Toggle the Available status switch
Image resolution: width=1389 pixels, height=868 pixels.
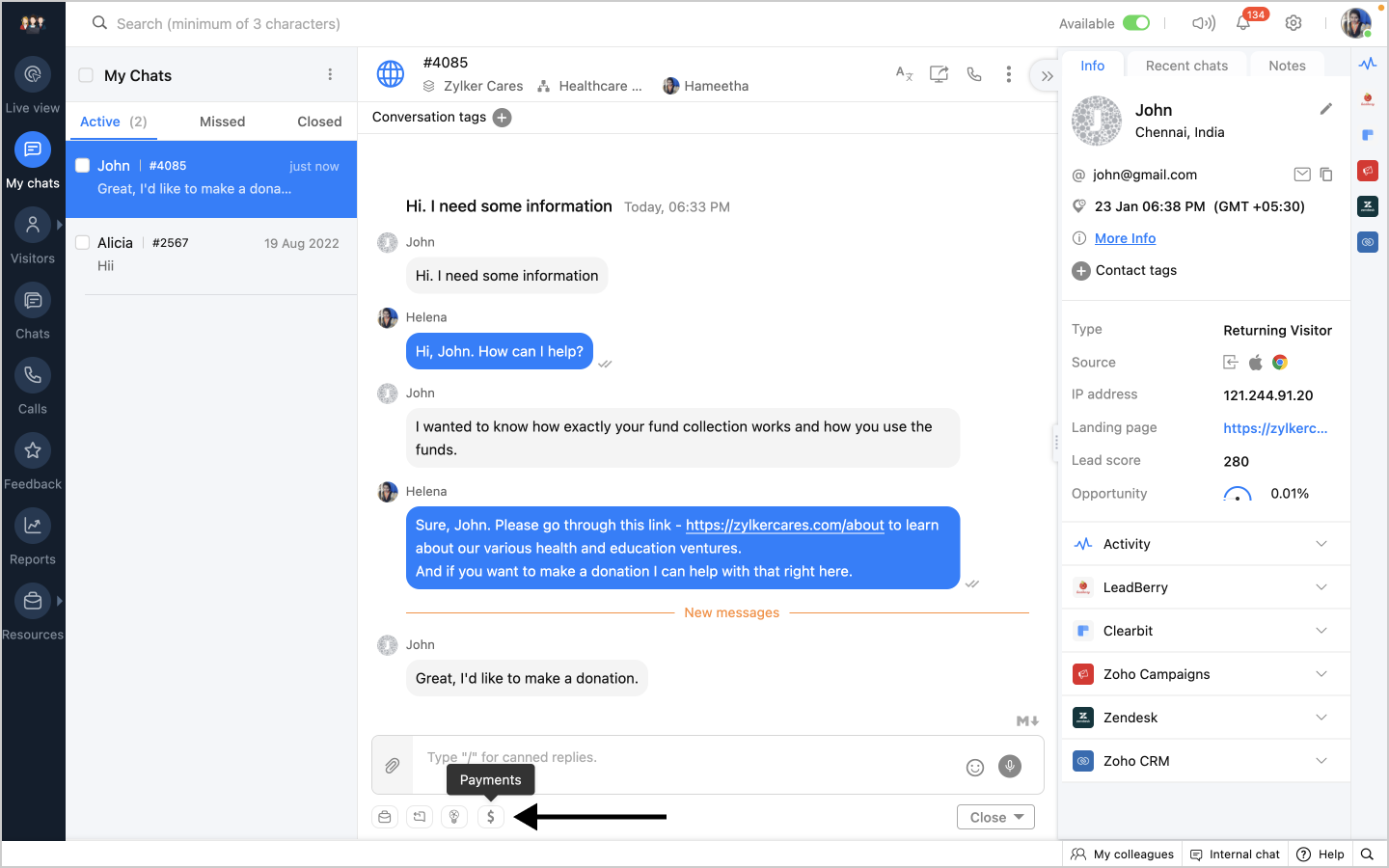[1136, 23]
